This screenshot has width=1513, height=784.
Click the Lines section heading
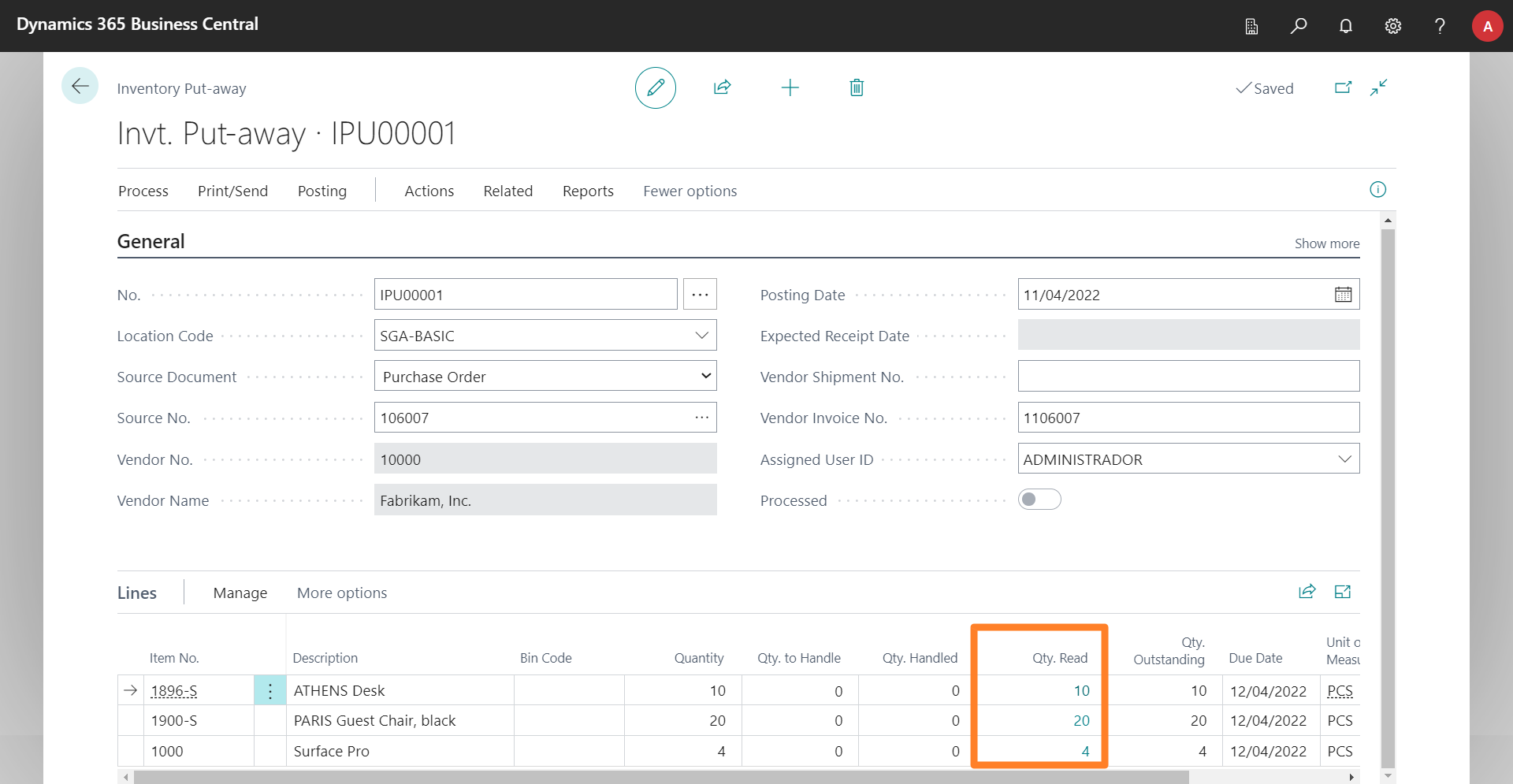click(x=136, y=593)
